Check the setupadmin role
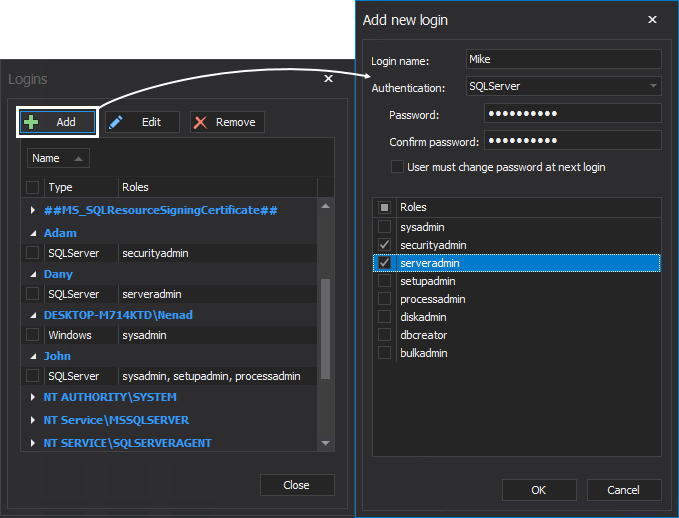Screen dimensions: 679x518 click(384, 281)
